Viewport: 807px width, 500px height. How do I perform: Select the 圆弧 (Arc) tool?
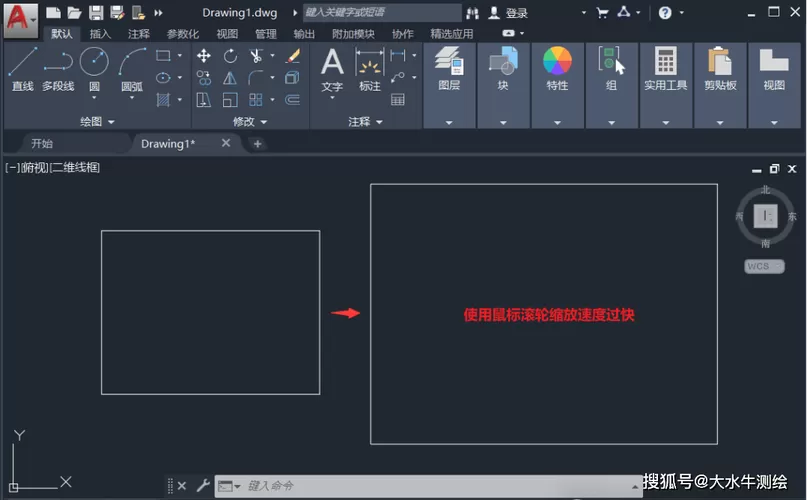click(132, 68)
